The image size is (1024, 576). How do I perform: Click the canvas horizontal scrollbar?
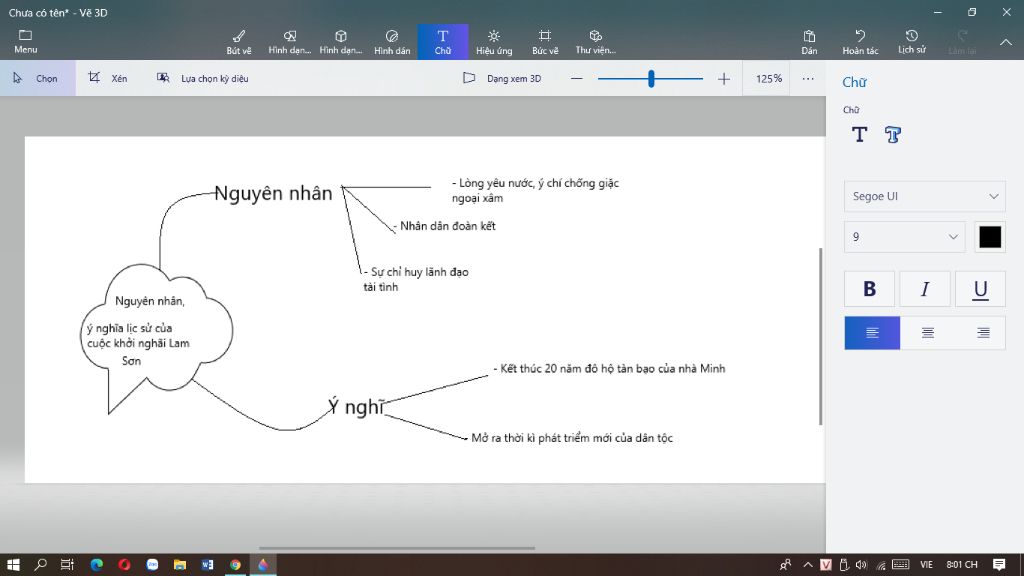pyautogui.click(x=397, y=548)
